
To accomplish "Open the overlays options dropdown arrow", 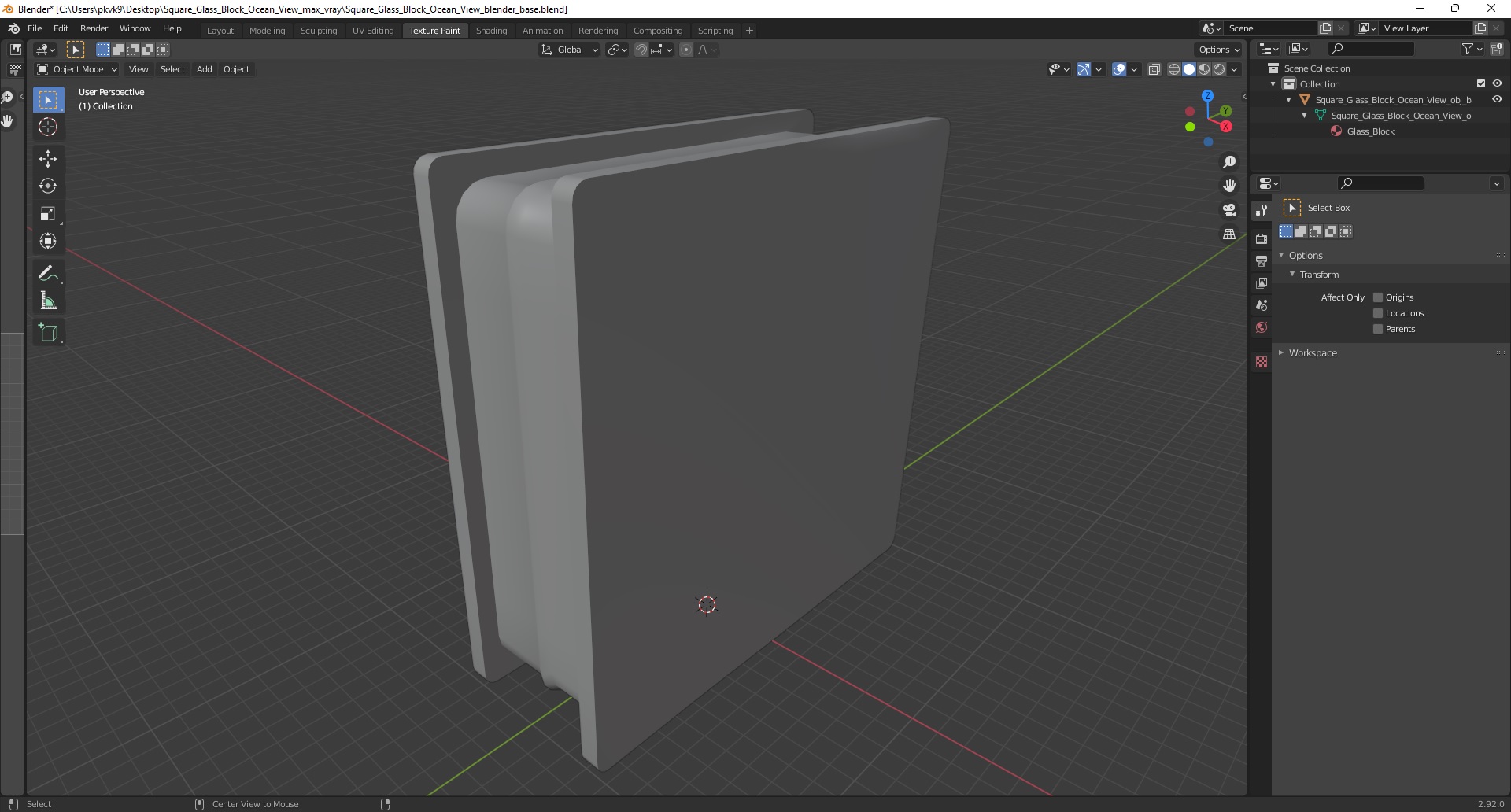I will click(x=1134, y=69).
